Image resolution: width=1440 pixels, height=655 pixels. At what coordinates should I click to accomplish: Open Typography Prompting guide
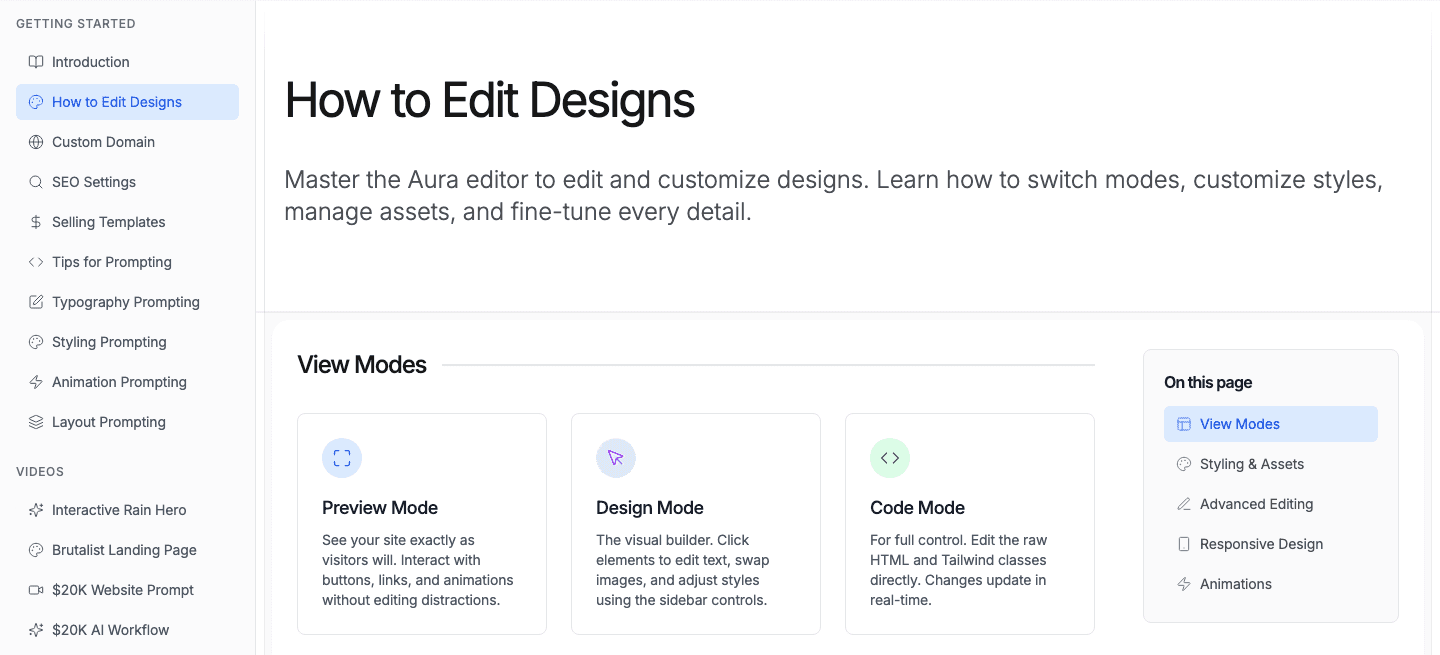127,302
